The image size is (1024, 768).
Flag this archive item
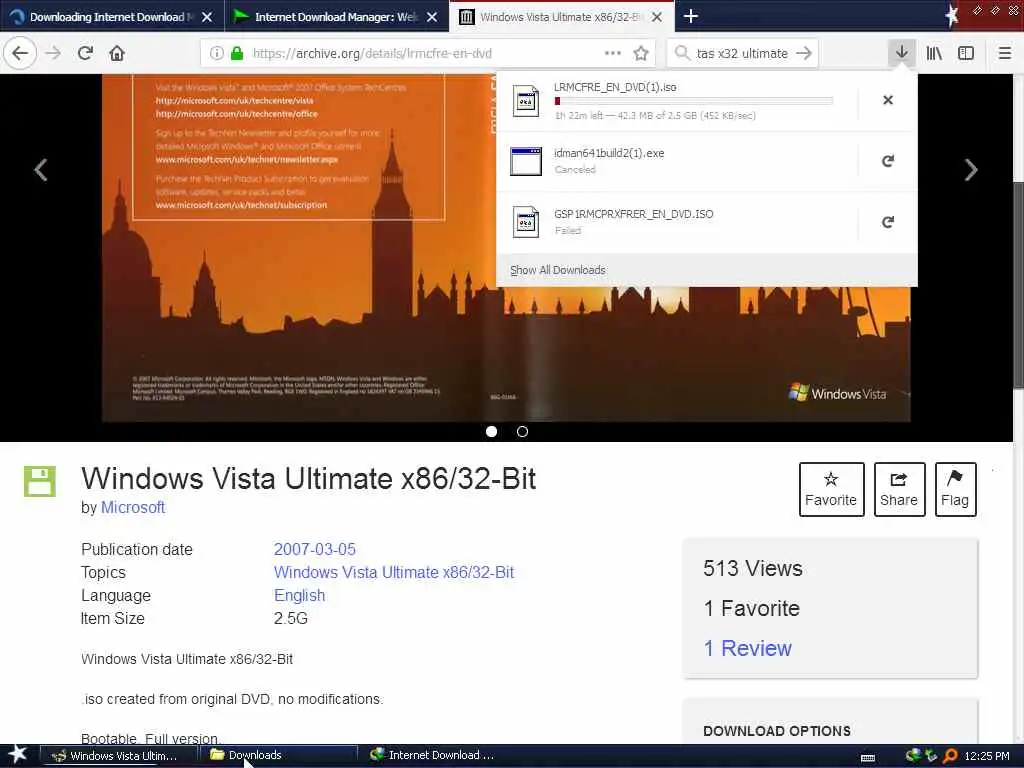(955, 489)
